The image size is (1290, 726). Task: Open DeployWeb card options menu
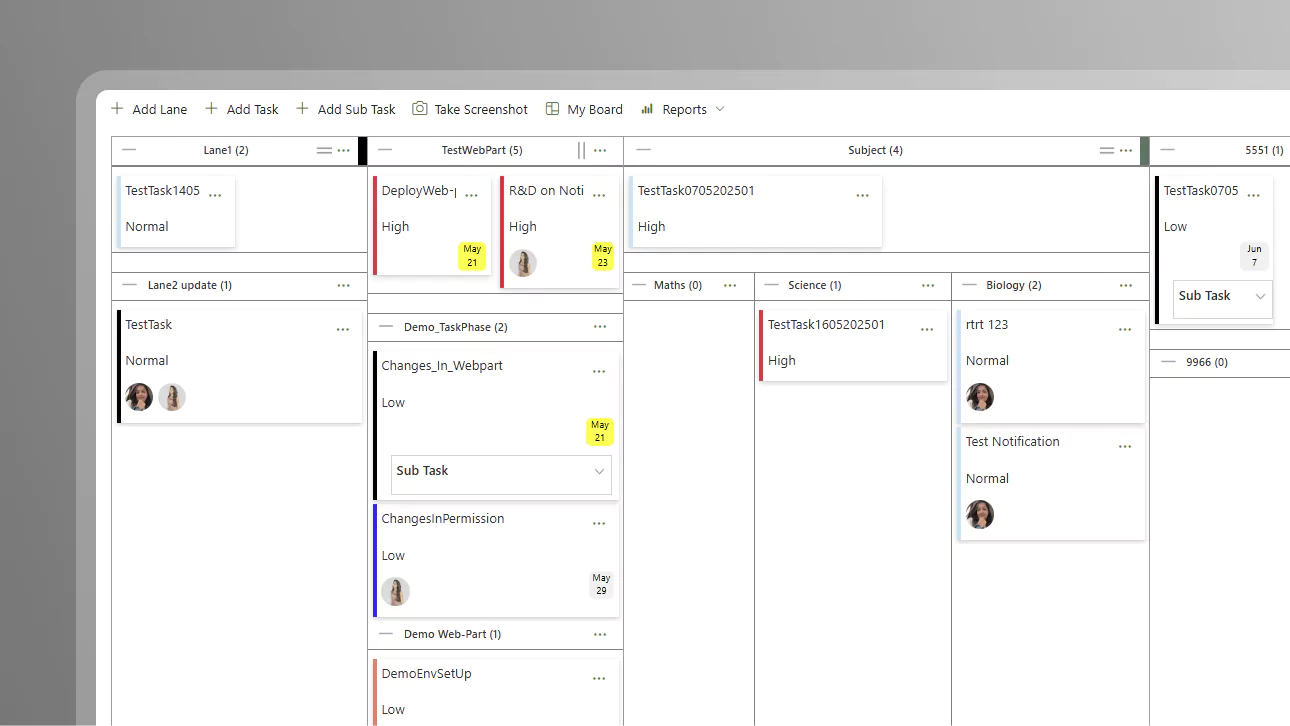click(472, 195)
